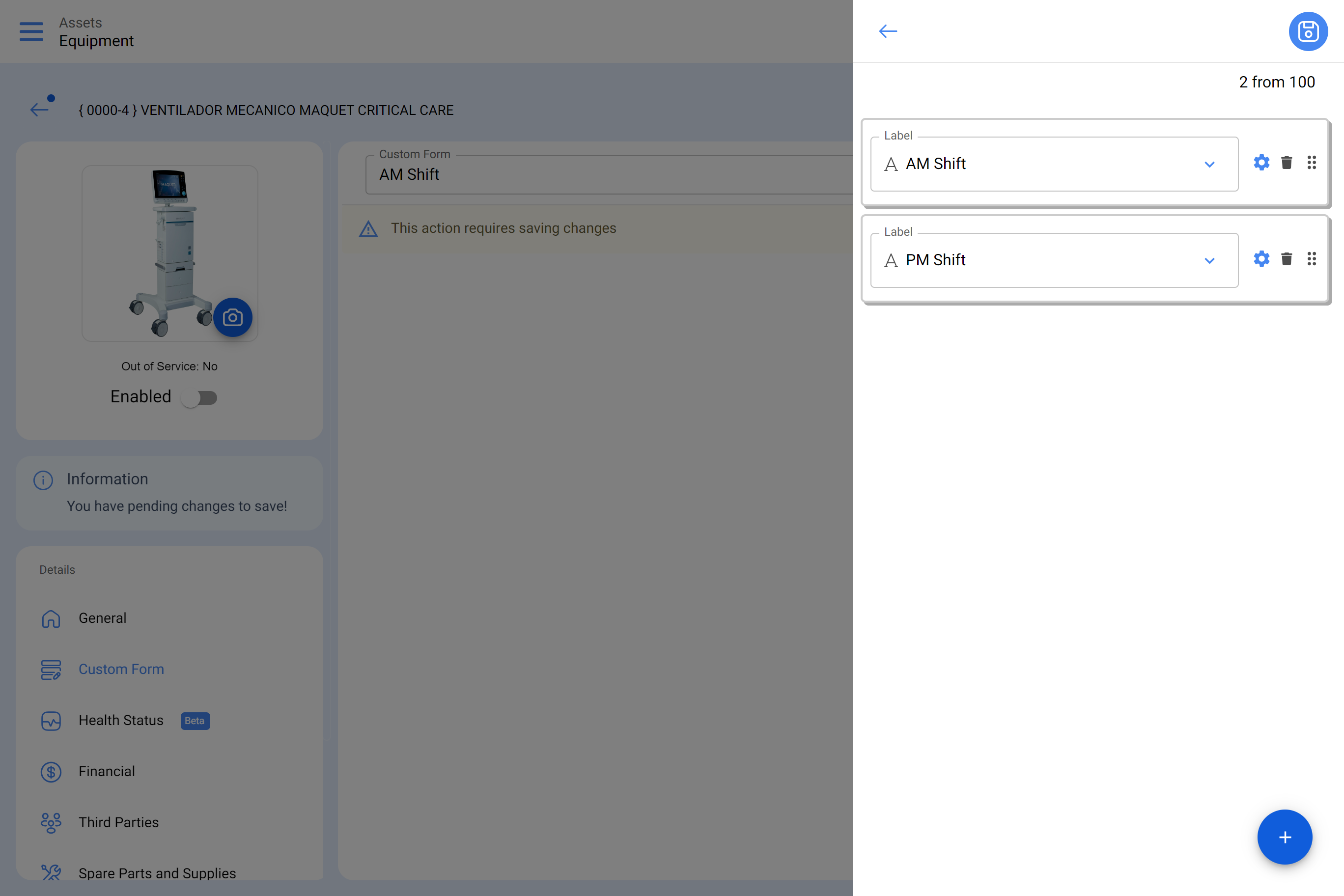Open the Custom Form AM Shift selector

coord(609,174)
